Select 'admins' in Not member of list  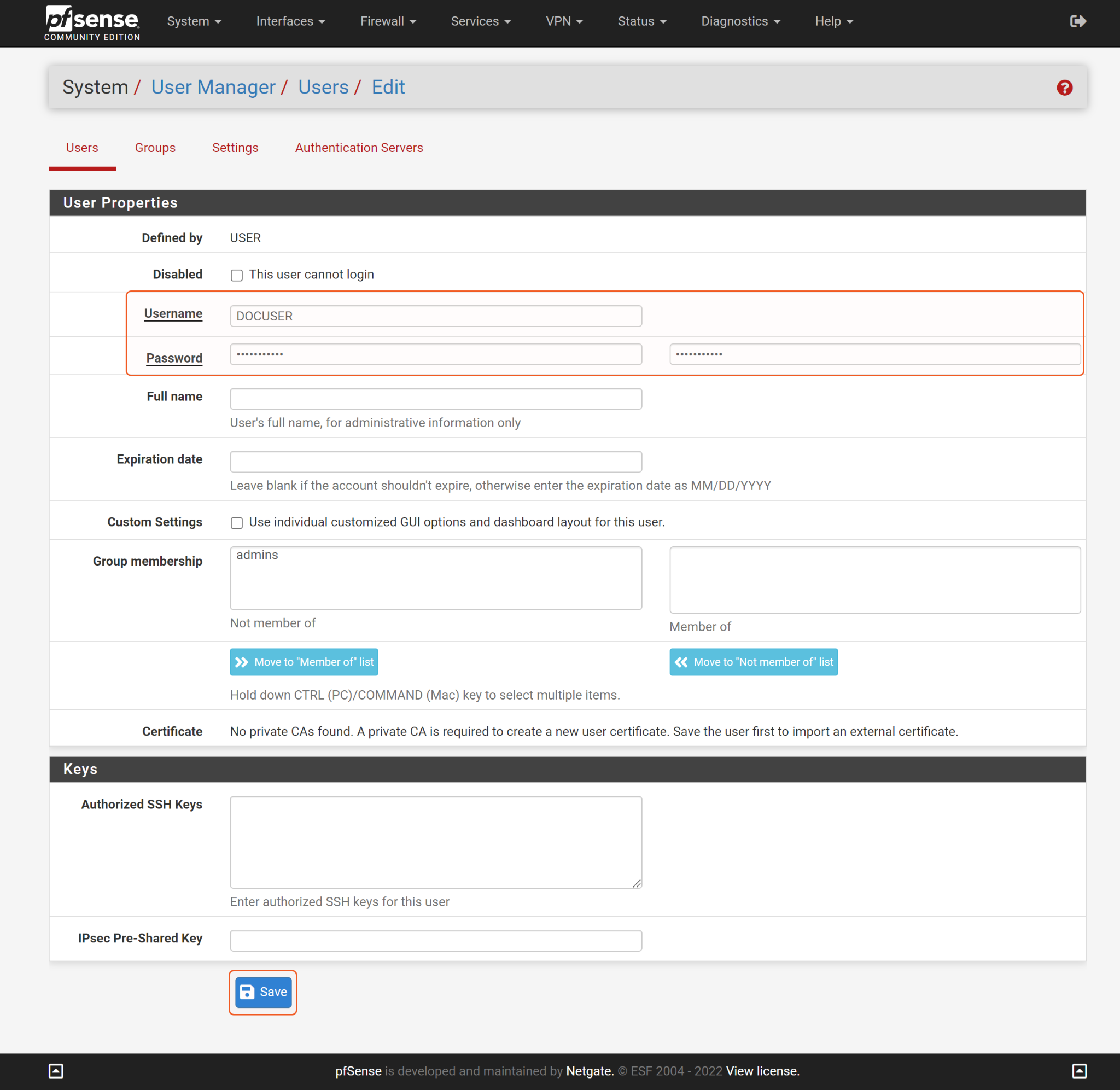(x=257, y=555)
